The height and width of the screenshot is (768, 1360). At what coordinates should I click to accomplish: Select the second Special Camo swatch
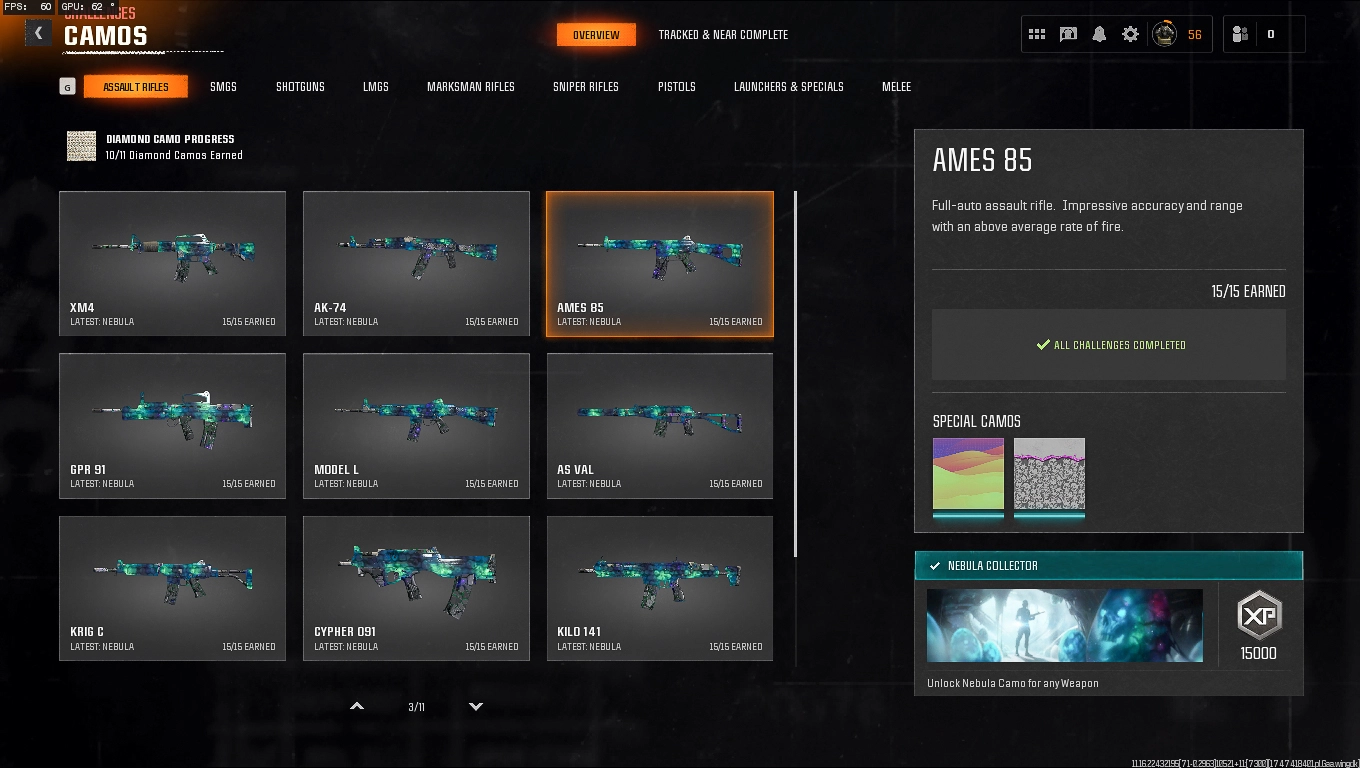tap(1049, 474)
